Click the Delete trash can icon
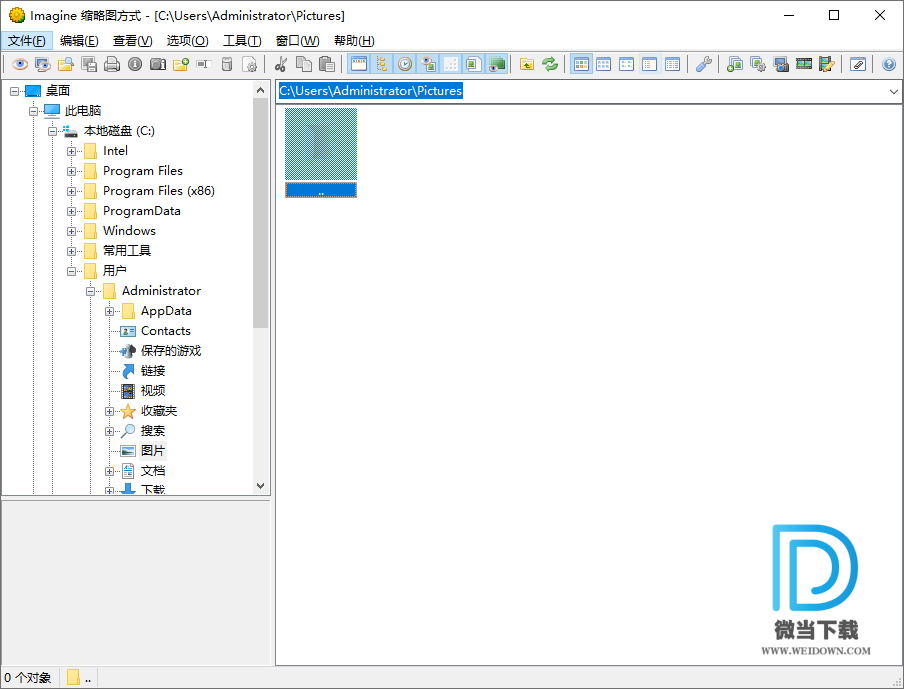This screenshot has height=689, width=904. pos(227,64)
